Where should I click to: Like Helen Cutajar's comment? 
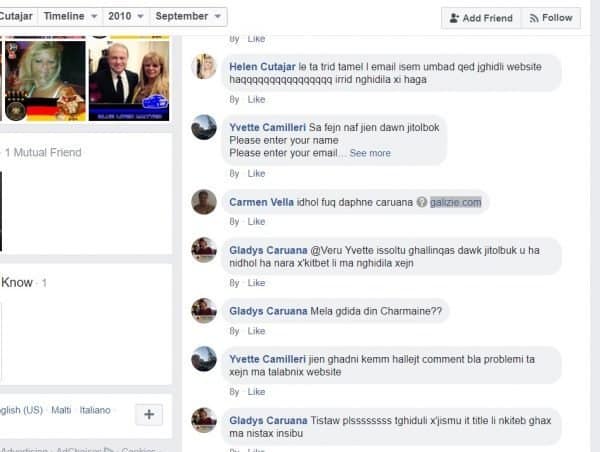[x=256, y=99]
